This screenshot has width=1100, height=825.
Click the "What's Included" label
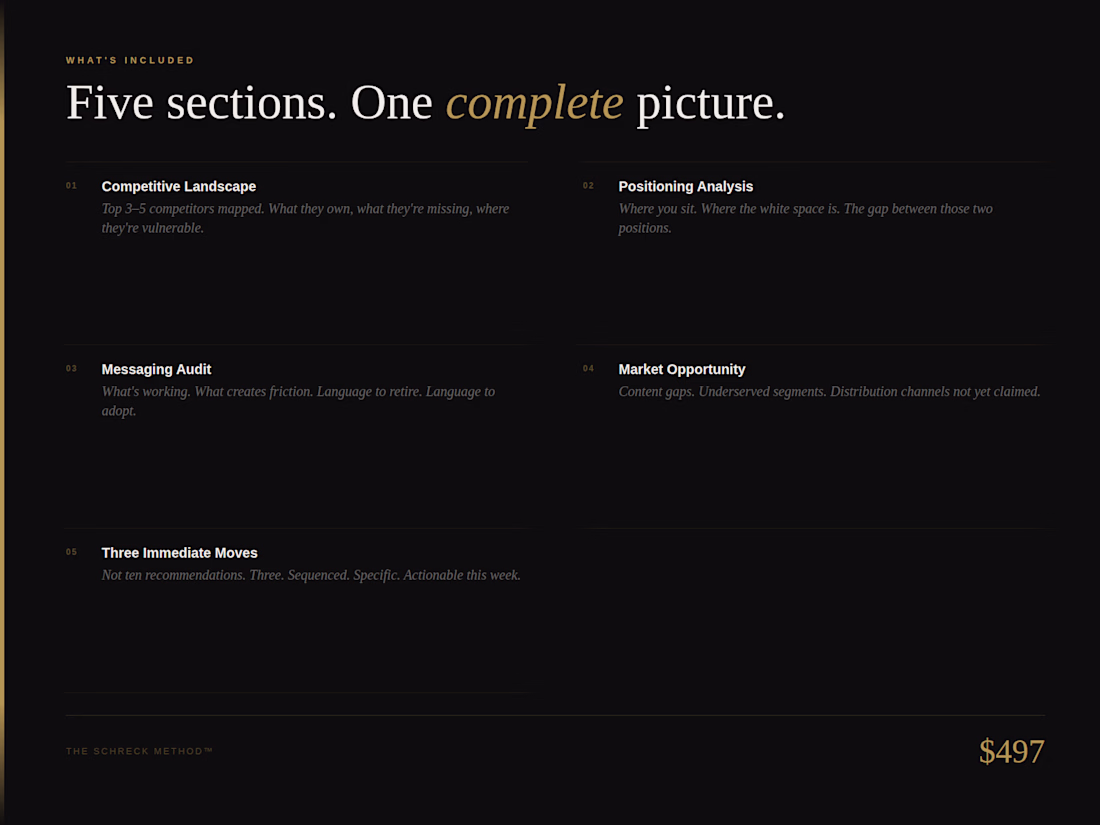tap(130, 60)
